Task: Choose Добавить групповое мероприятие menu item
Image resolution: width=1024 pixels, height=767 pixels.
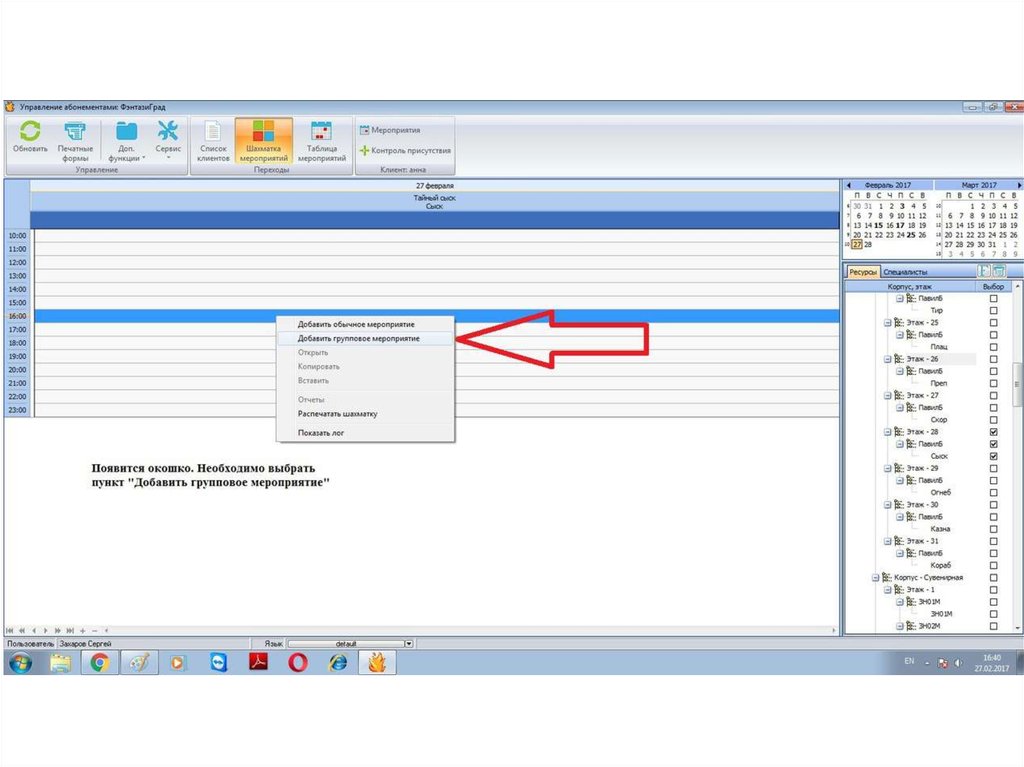Action: coord(358,338)
